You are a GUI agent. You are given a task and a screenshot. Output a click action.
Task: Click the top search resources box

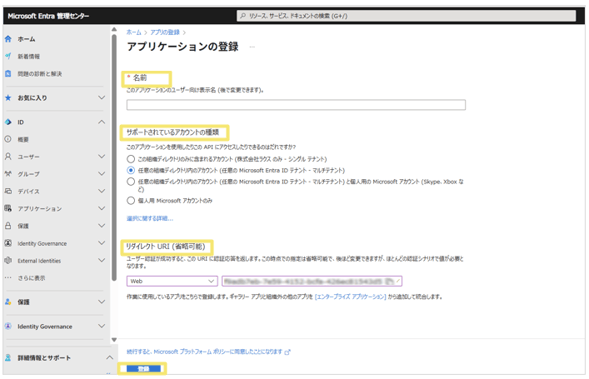click(x=406, y=16)
